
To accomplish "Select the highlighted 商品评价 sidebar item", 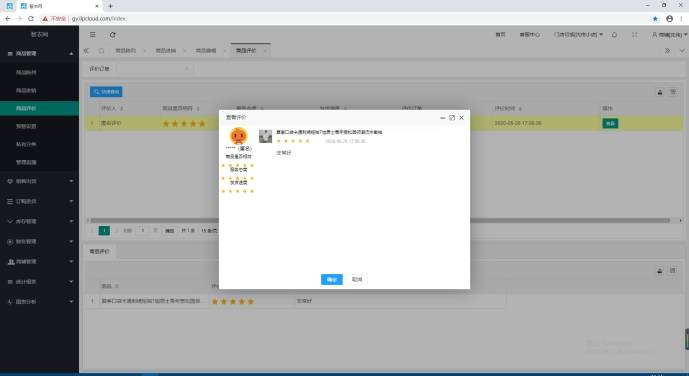I will pos(40,108).
